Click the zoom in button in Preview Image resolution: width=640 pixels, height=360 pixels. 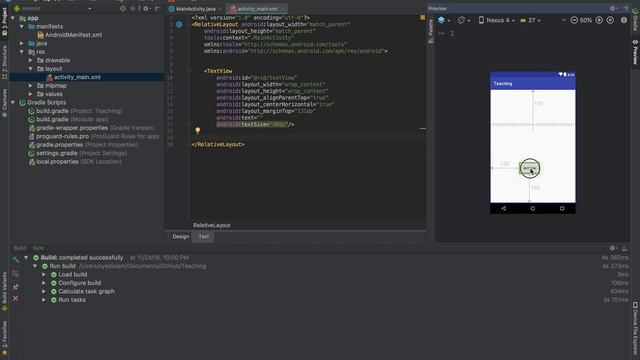pyautogui.click(x=599, y=20)
